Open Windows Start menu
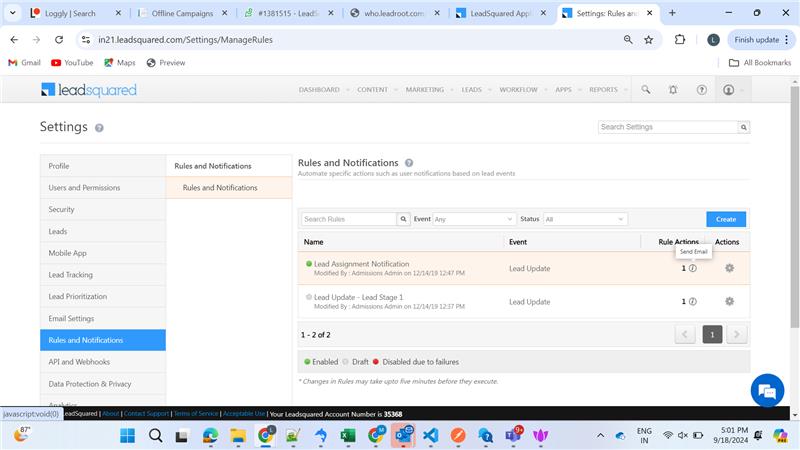Image resolution: width=800 pixels, height=450 pixels. [128, 436]
